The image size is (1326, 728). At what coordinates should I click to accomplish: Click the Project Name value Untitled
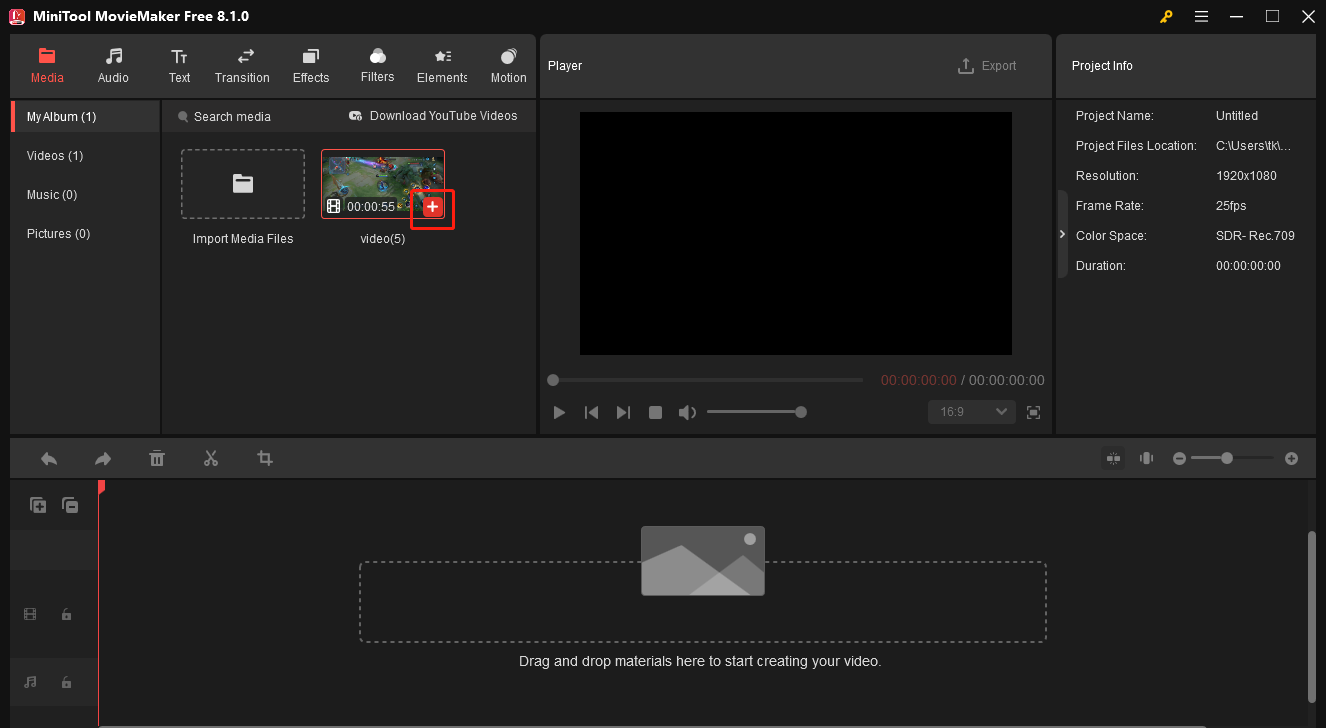tap(1237, 116)
